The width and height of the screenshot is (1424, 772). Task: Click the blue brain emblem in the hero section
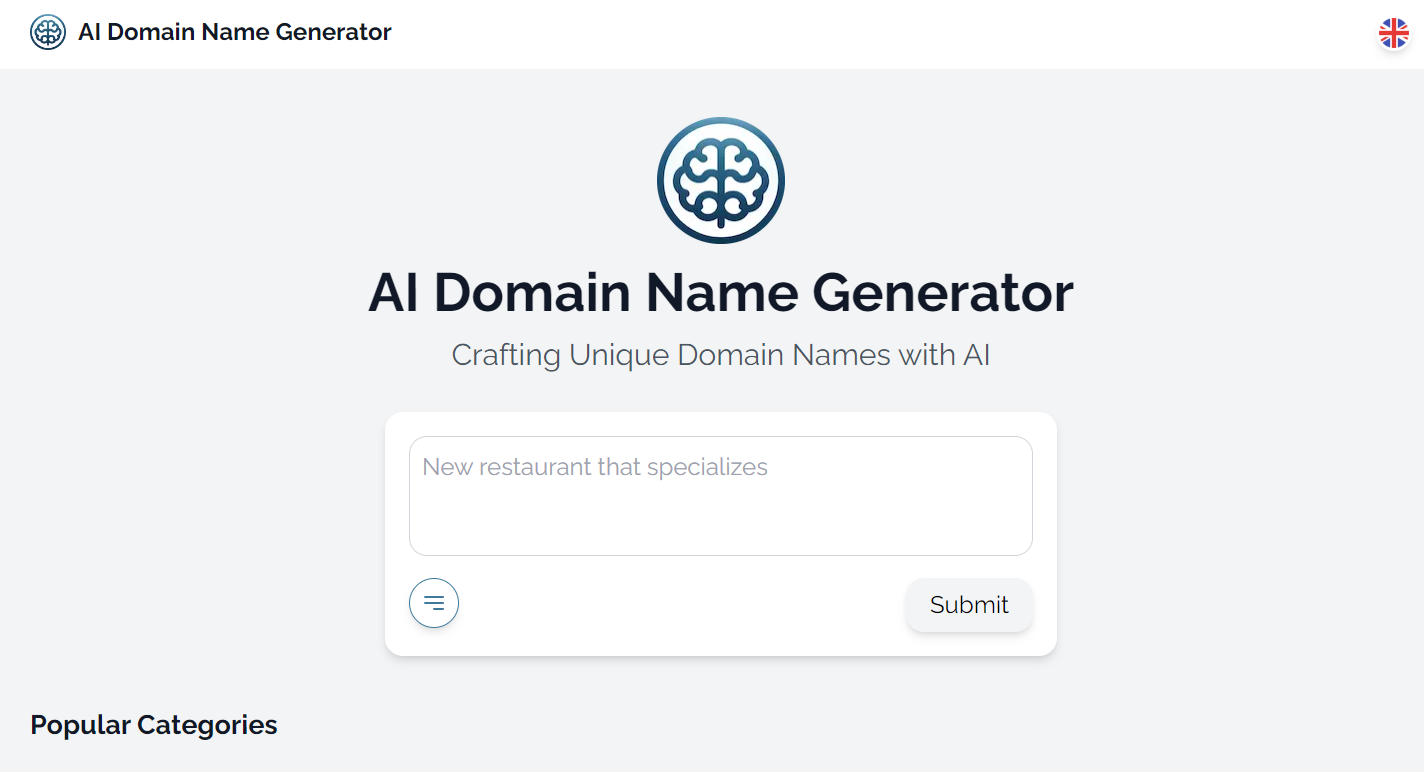[x=720, y=180]
